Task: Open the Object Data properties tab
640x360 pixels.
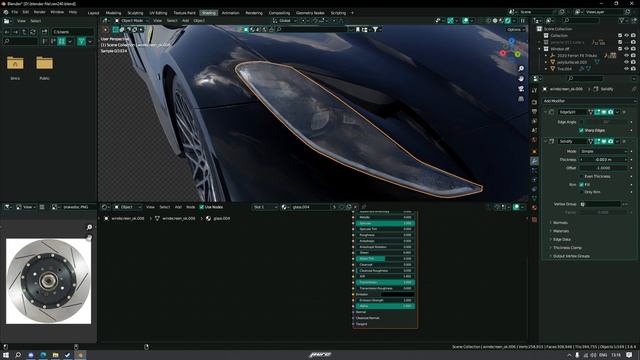Action: (x=534, y=198)
